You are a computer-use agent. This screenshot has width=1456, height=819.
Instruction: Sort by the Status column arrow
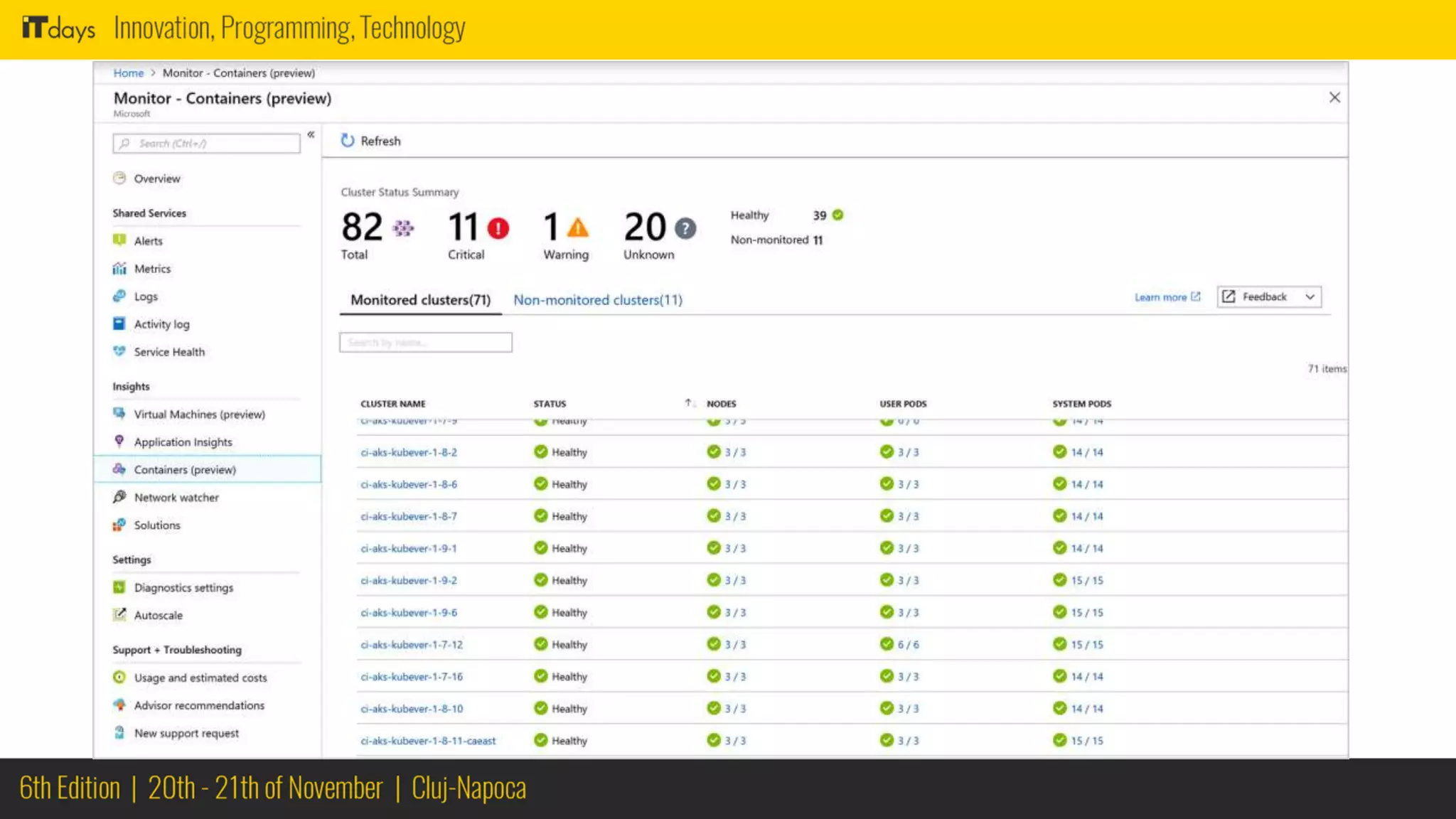tap(687, 403)
